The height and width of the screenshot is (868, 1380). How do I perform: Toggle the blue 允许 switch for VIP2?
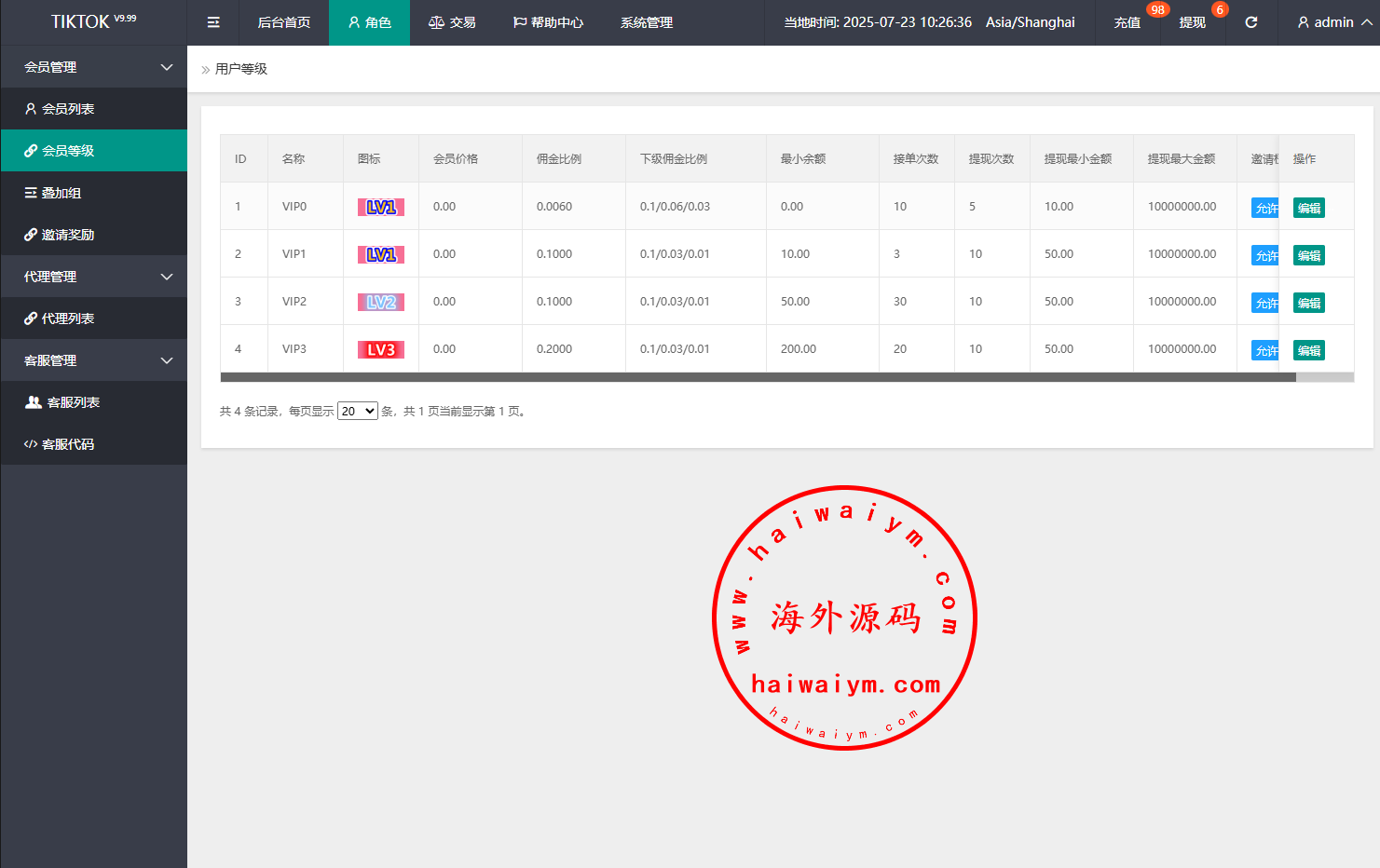pos(1264,303)
